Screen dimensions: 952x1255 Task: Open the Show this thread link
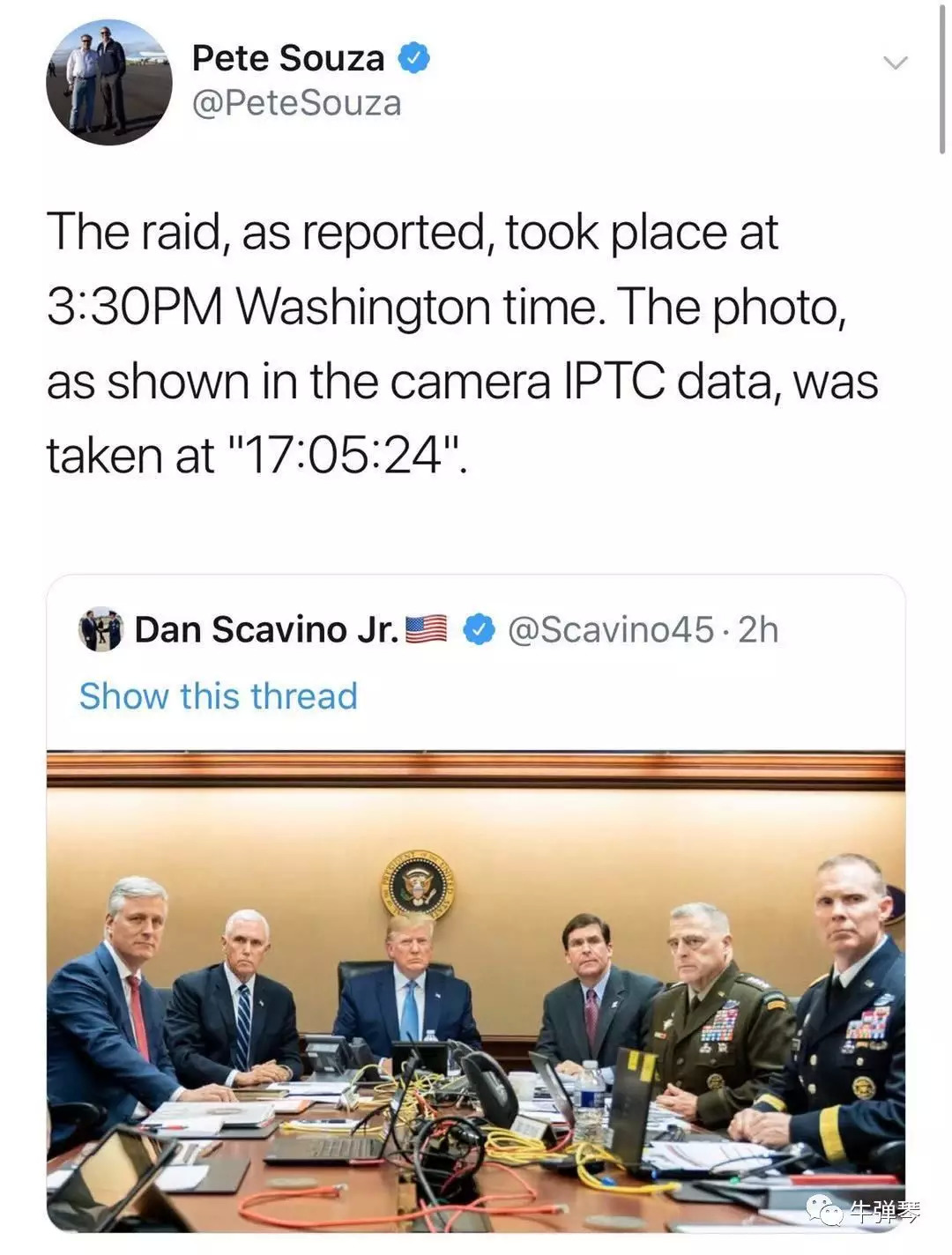coord(219,695)
